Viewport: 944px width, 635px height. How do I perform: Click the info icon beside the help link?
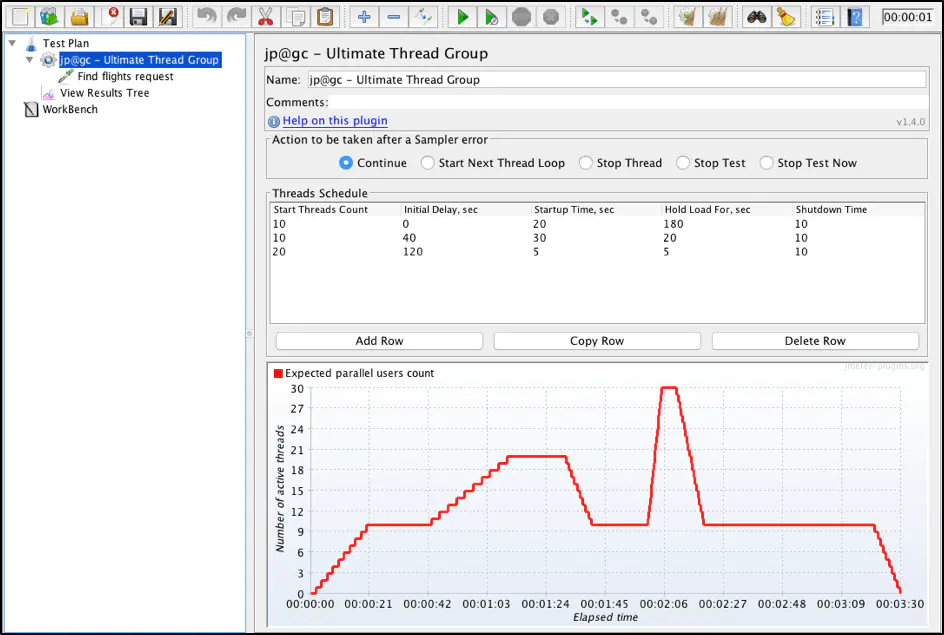(273, 121)
